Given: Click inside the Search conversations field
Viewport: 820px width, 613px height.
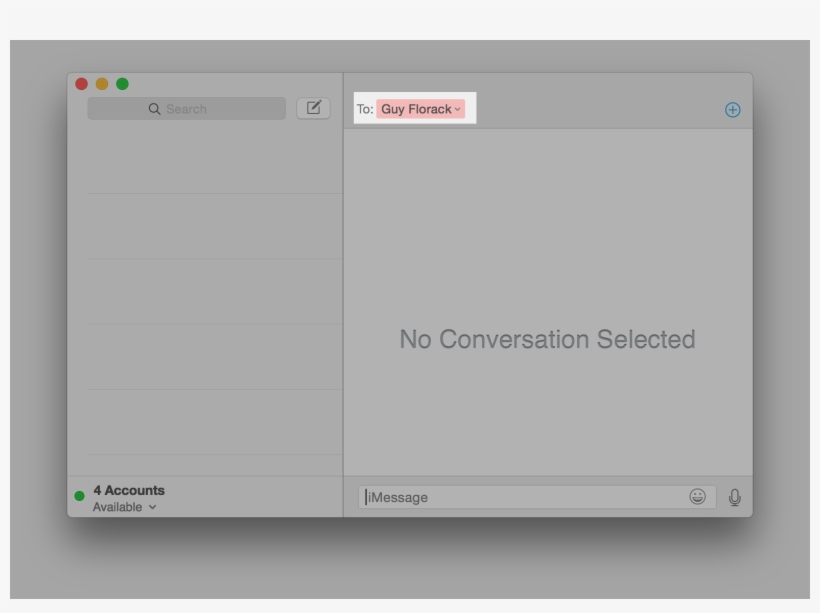Looking at the screenshot, I should 185,107.
